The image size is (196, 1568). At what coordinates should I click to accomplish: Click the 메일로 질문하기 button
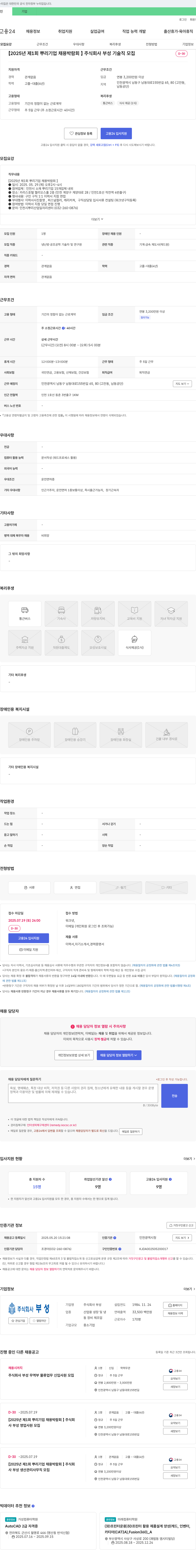tap(131, 1132)
